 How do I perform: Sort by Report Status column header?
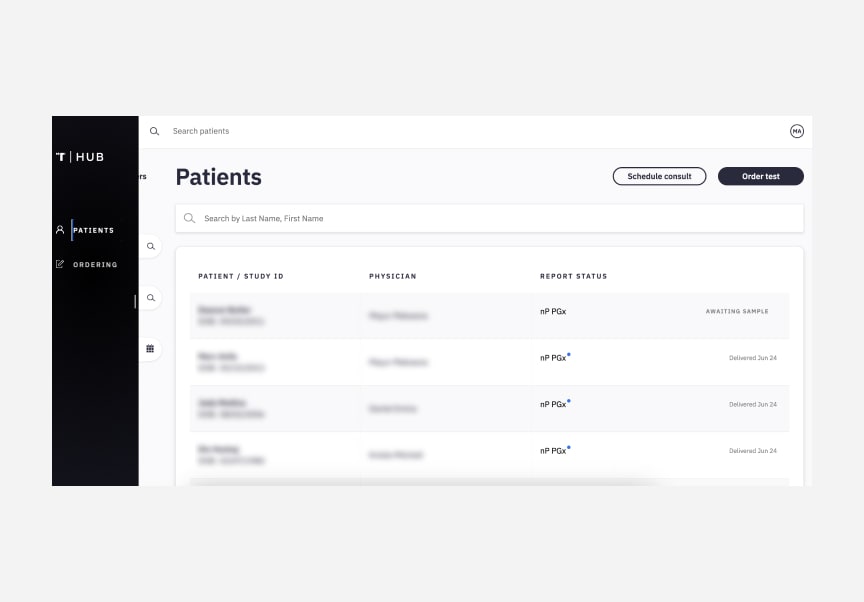pyautogui.click(x=573, y=276)
